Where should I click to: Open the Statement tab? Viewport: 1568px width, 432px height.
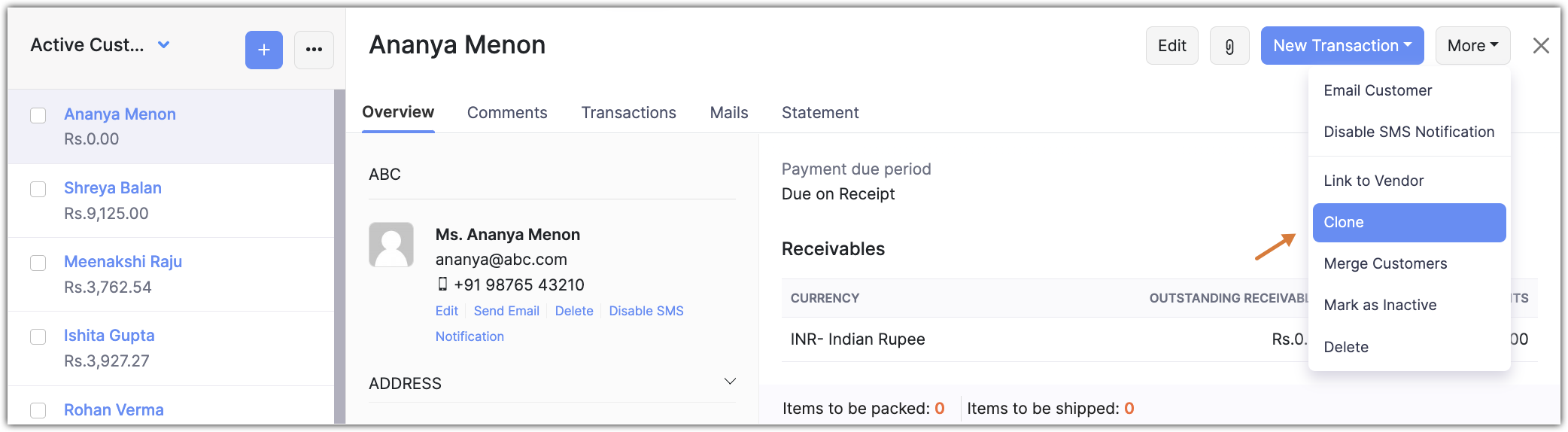[x=819, y=113]
